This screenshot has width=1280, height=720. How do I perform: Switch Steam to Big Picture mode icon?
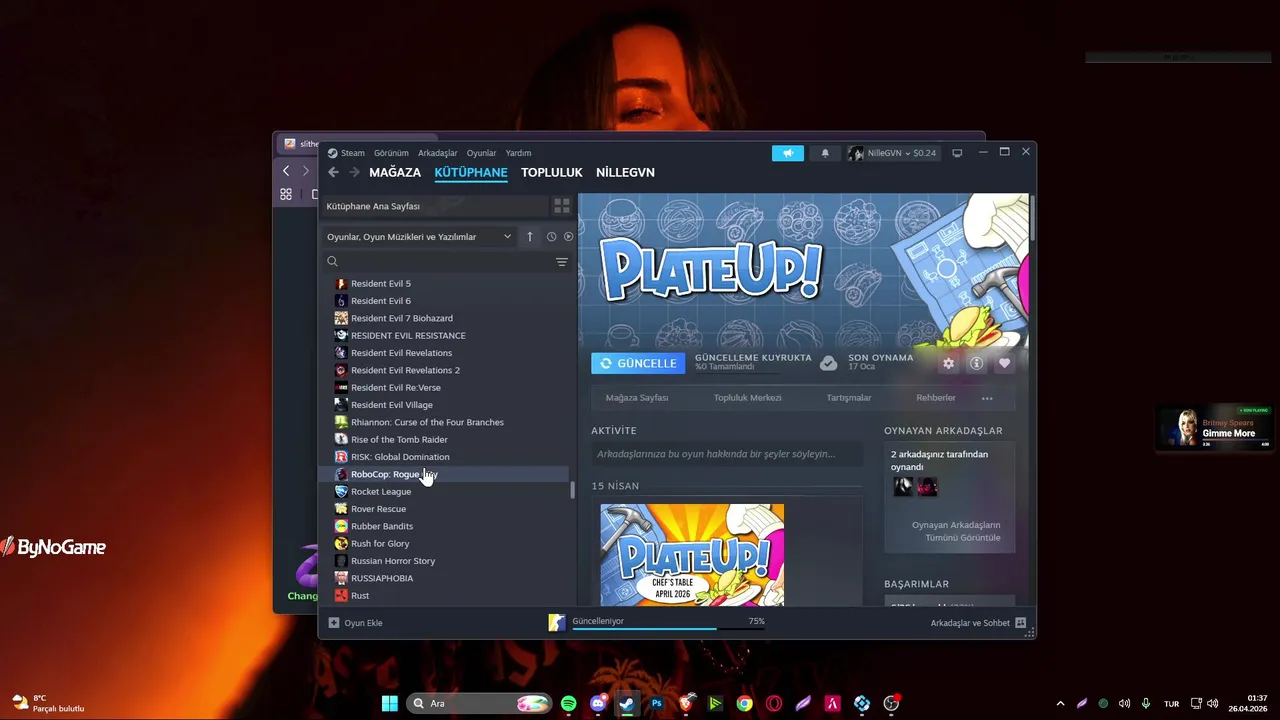tap(957, 153)
